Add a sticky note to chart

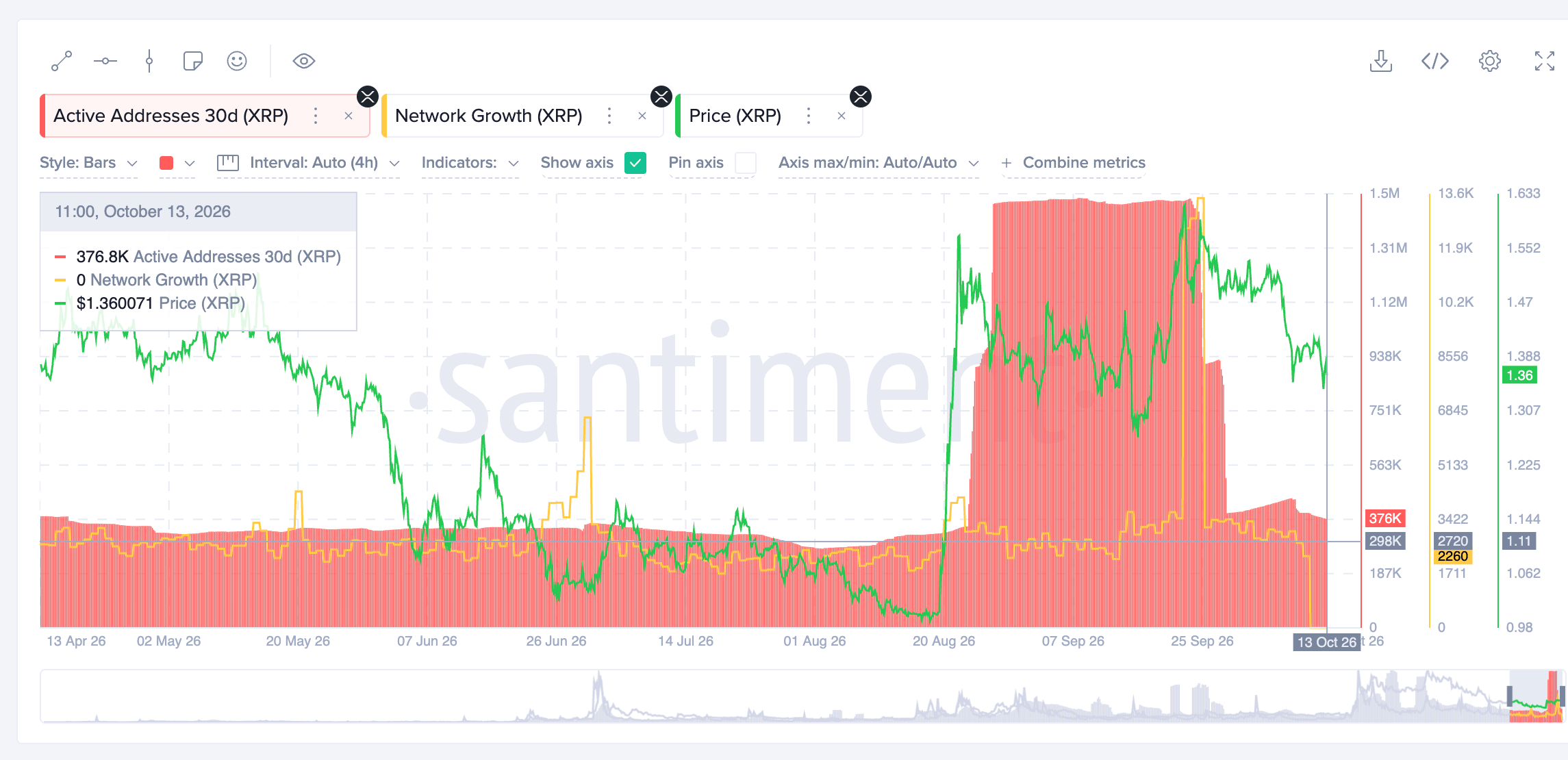[x=193, y=61]
